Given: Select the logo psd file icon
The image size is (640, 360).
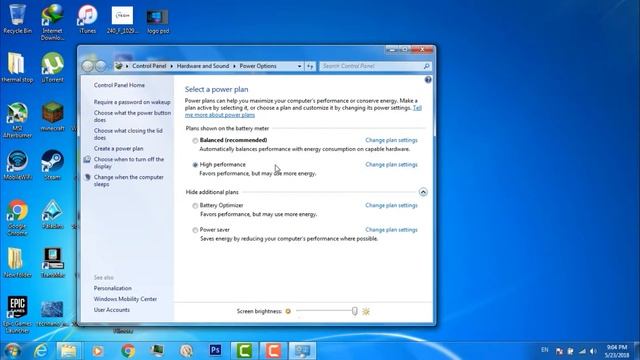Looking at the screenshot, I should [158, 20].
